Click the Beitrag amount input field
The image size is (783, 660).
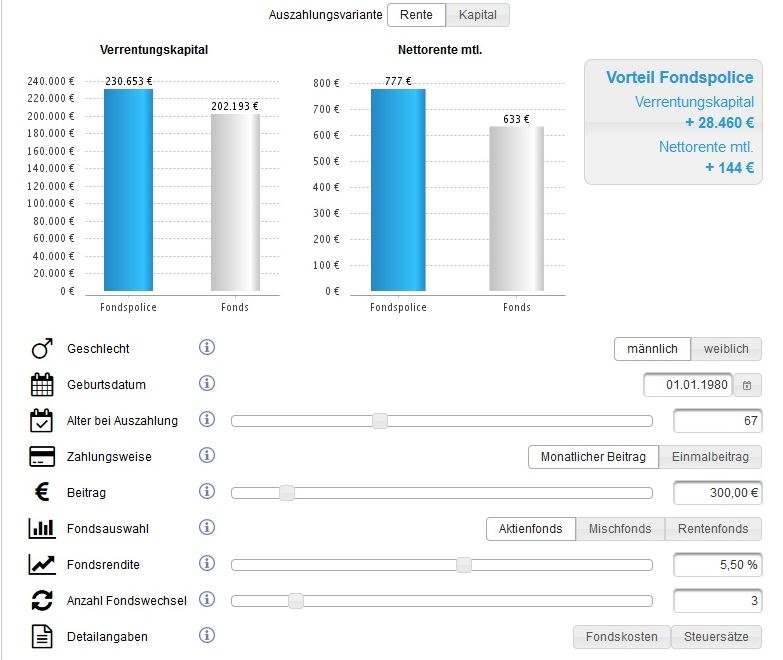(717, 493)
